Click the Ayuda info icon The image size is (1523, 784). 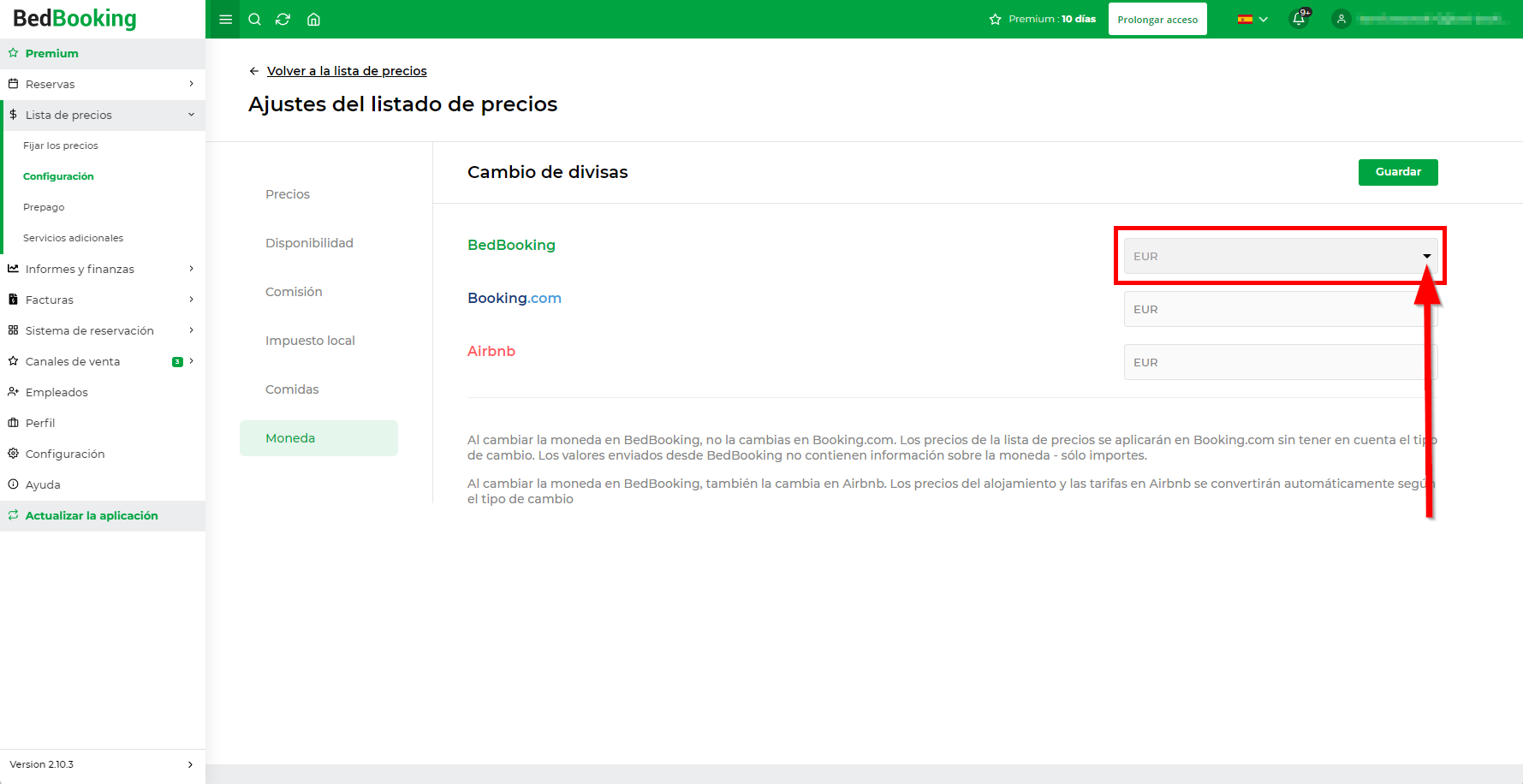tap(13, 484)
